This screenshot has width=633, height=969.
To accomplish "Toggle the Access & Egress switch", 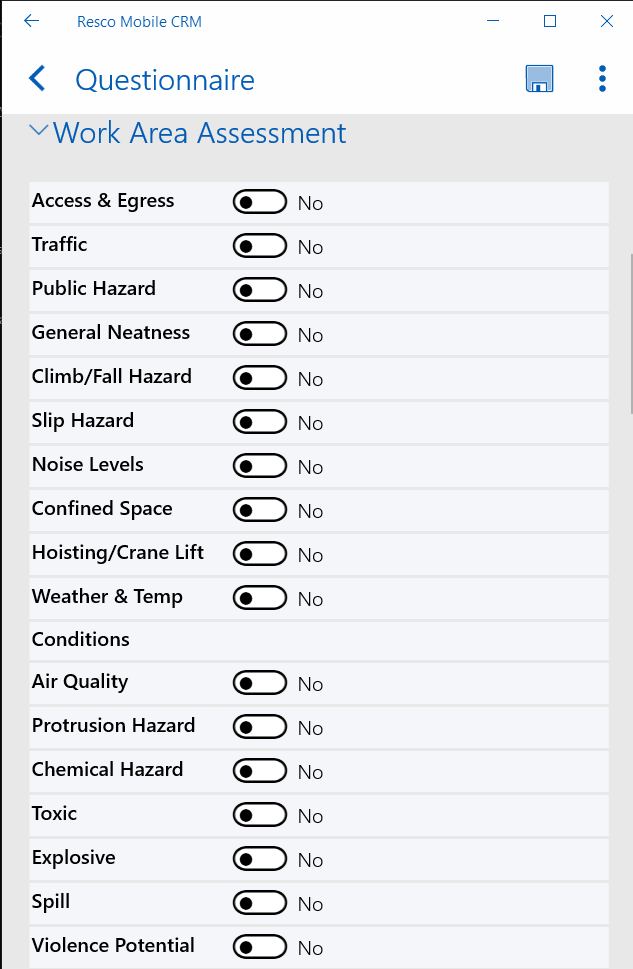I will click(260, 201).
